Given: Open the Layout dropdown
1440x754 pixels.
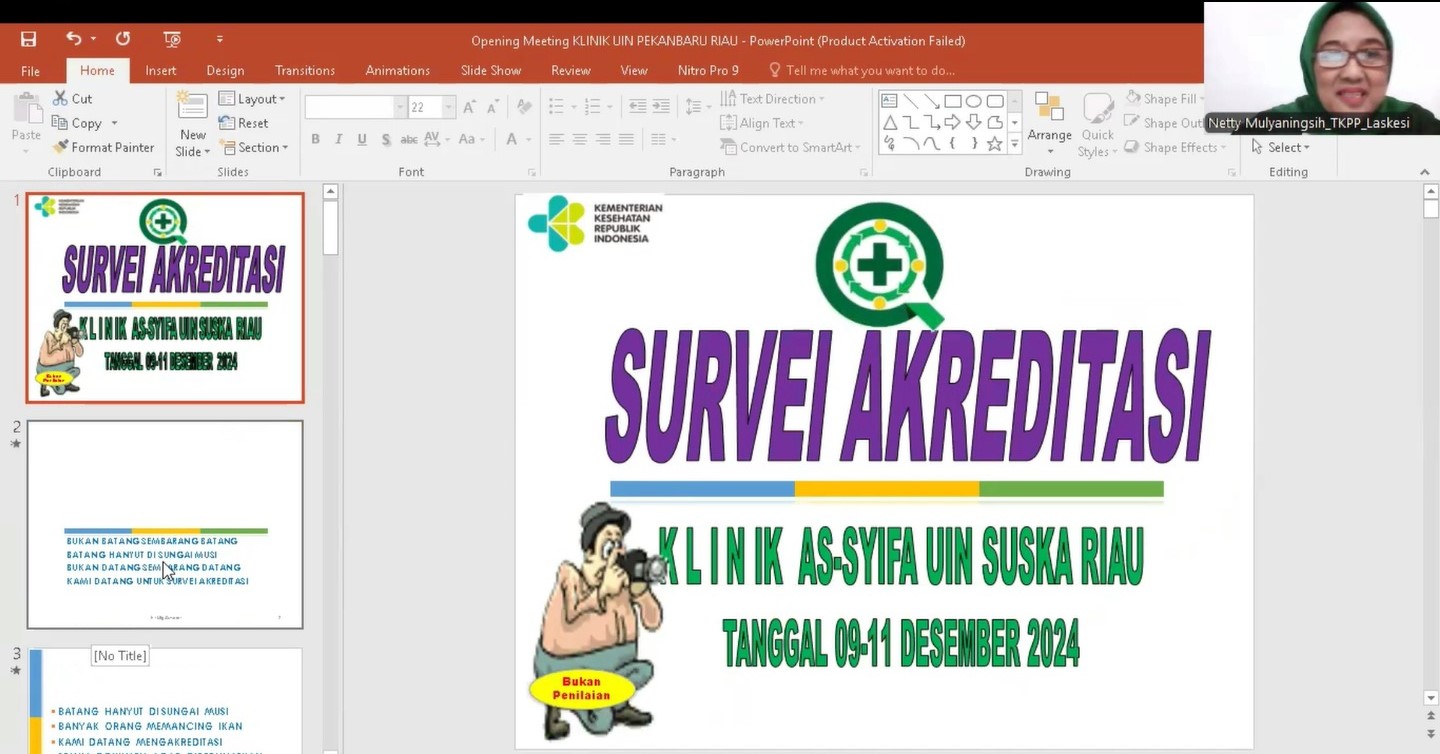Looking at the screenshot, I should click(x=252, y=99).
